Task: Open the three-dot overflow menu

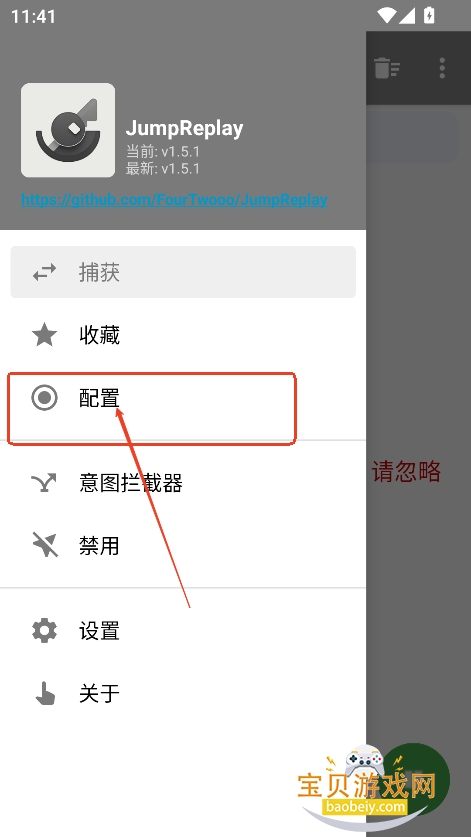Action: click(442, 68)
